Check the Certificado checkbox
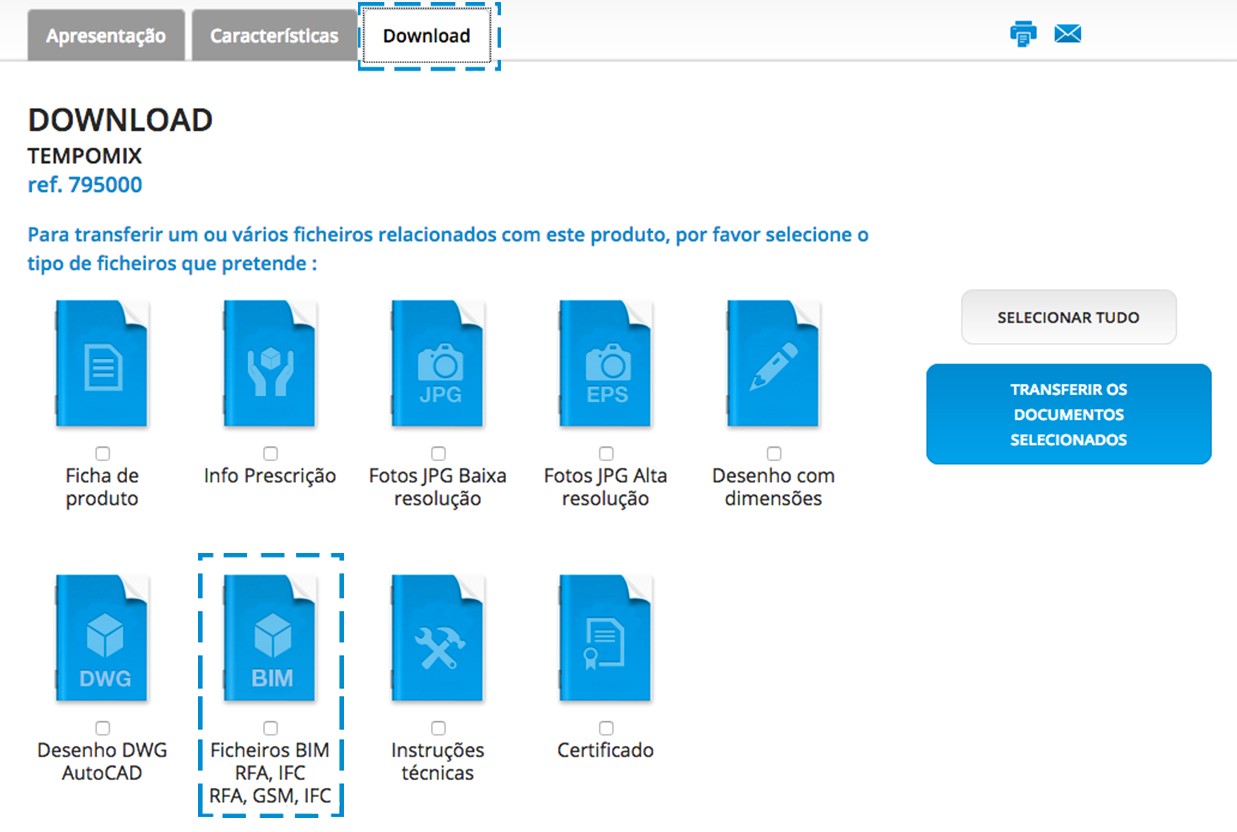Screen dimensions: 1237x832 pyautogui.click(x=606, y=728)
